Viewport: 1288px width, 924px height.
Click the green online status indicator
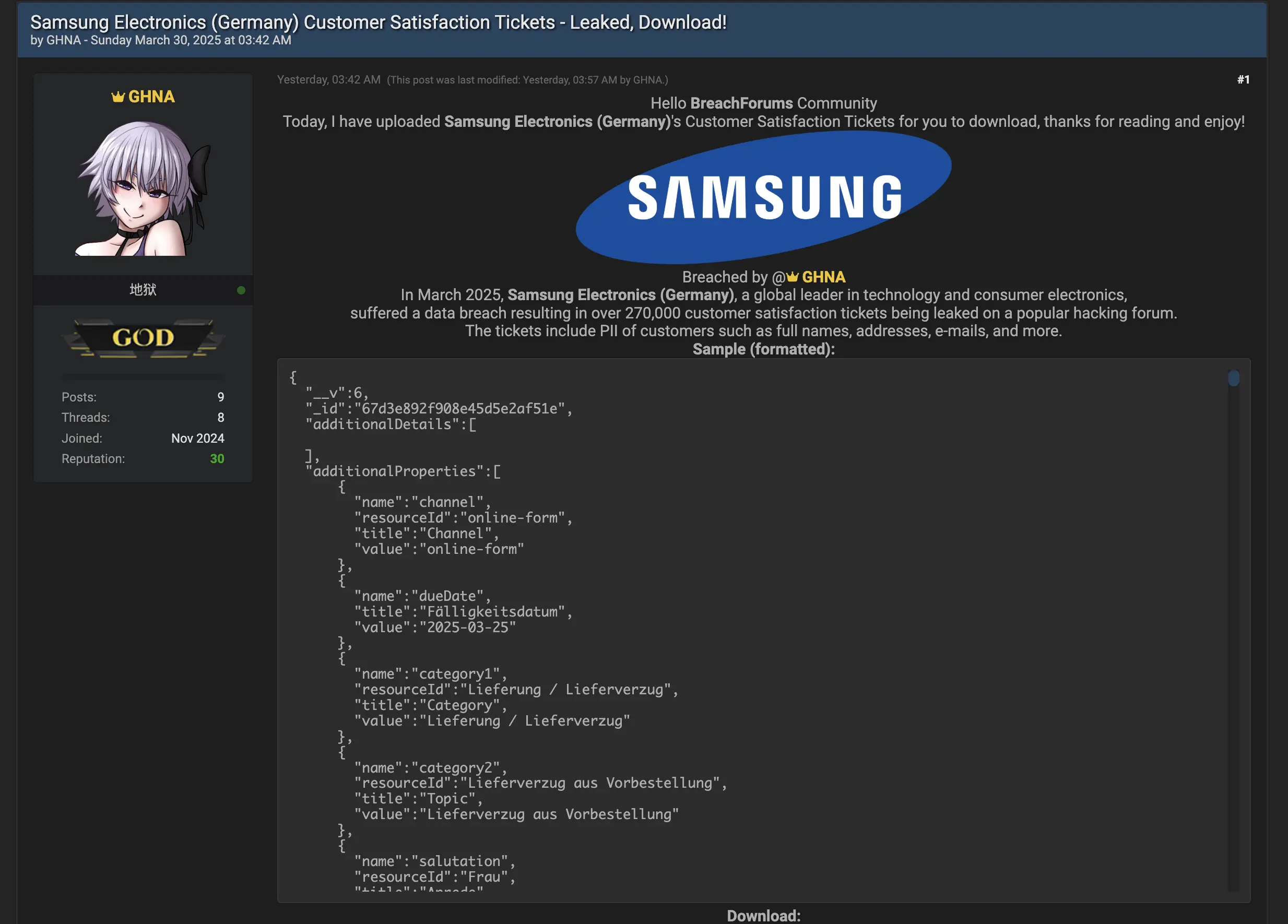(x=241, y=290)
